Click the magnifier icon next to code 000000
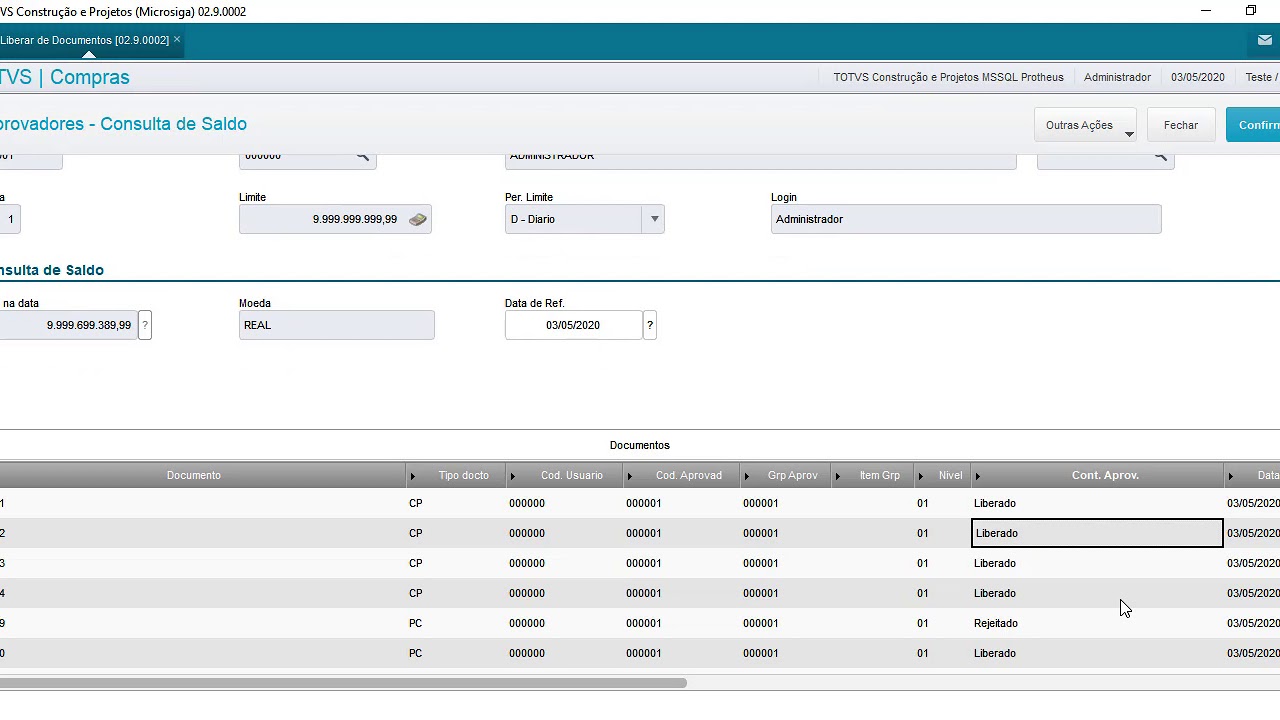 (x=362, y=156)
